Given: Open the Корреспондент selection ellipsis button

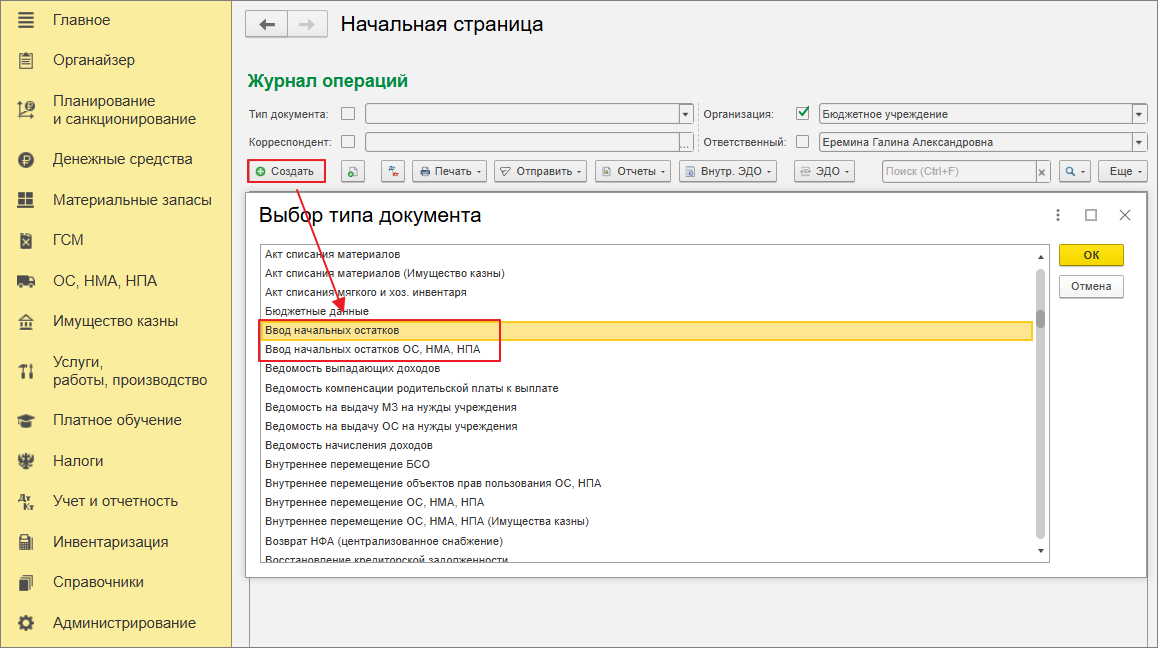Looking at the screenshot, I should click(685, 142).
